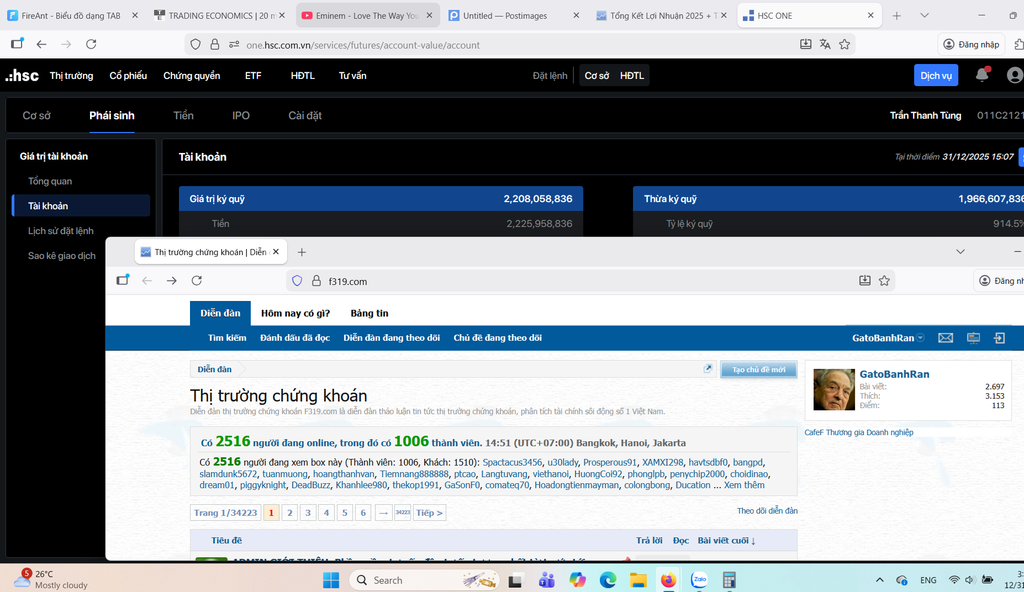
Task: Click Tiếp > pagination link on f319
Action: click(x=429, y=512)
